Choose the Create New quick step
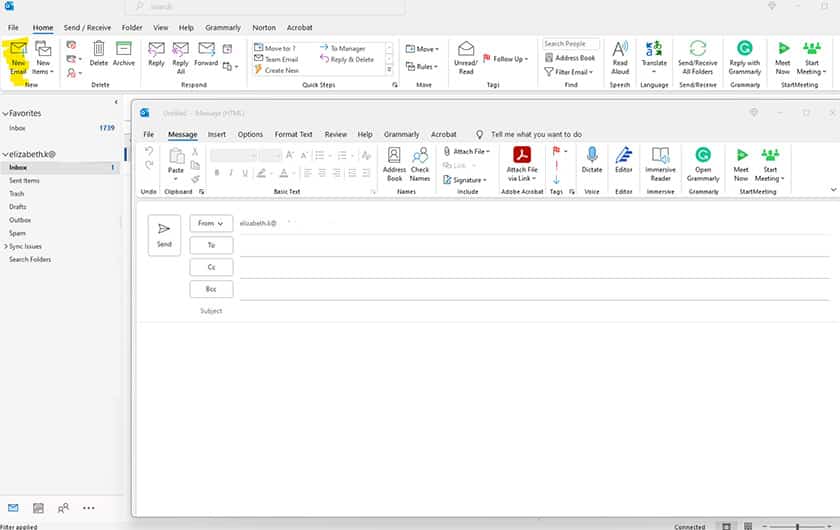840x530 pixels. 276,70
